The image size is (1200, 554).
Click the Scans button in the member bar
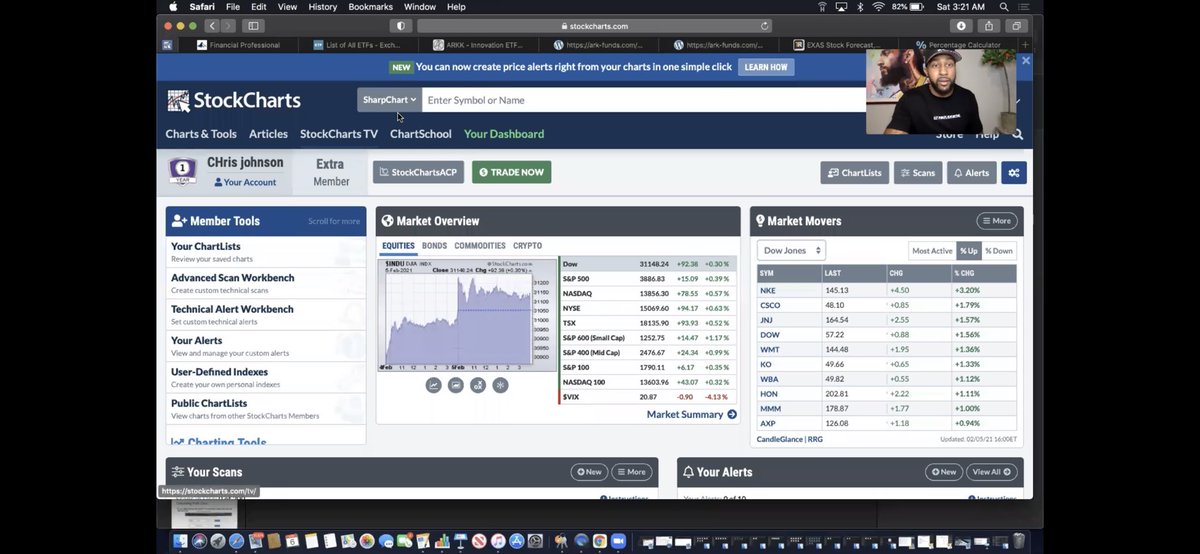coord(918,173)
